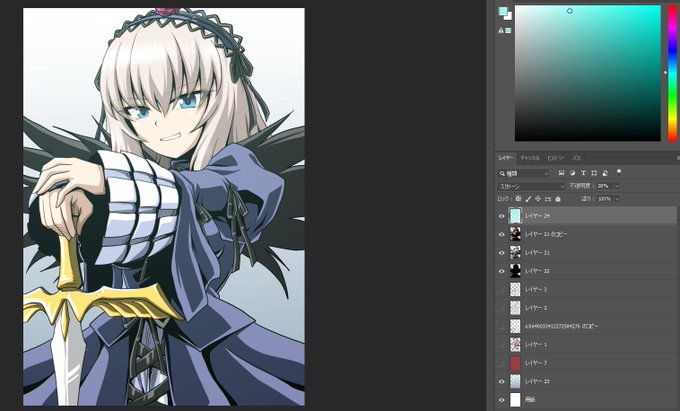Viewport: 680px width, 411px height.
Task: Lock all with the padlock icon
Action: [558, 199]
